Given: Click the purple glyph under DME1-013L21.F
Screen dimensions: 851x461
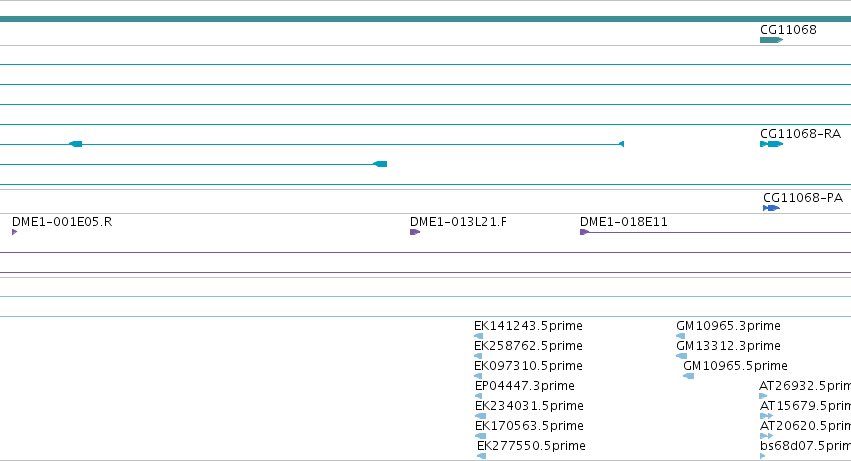Looking at the screenshot, I should tap(415, 232).
